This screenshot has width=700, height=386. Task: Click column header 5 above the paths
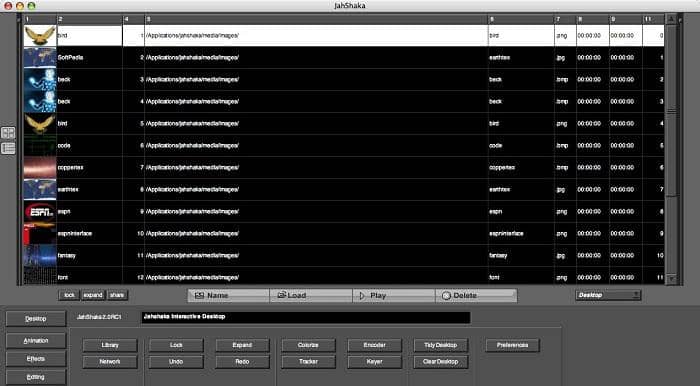(x=316, y=19)
